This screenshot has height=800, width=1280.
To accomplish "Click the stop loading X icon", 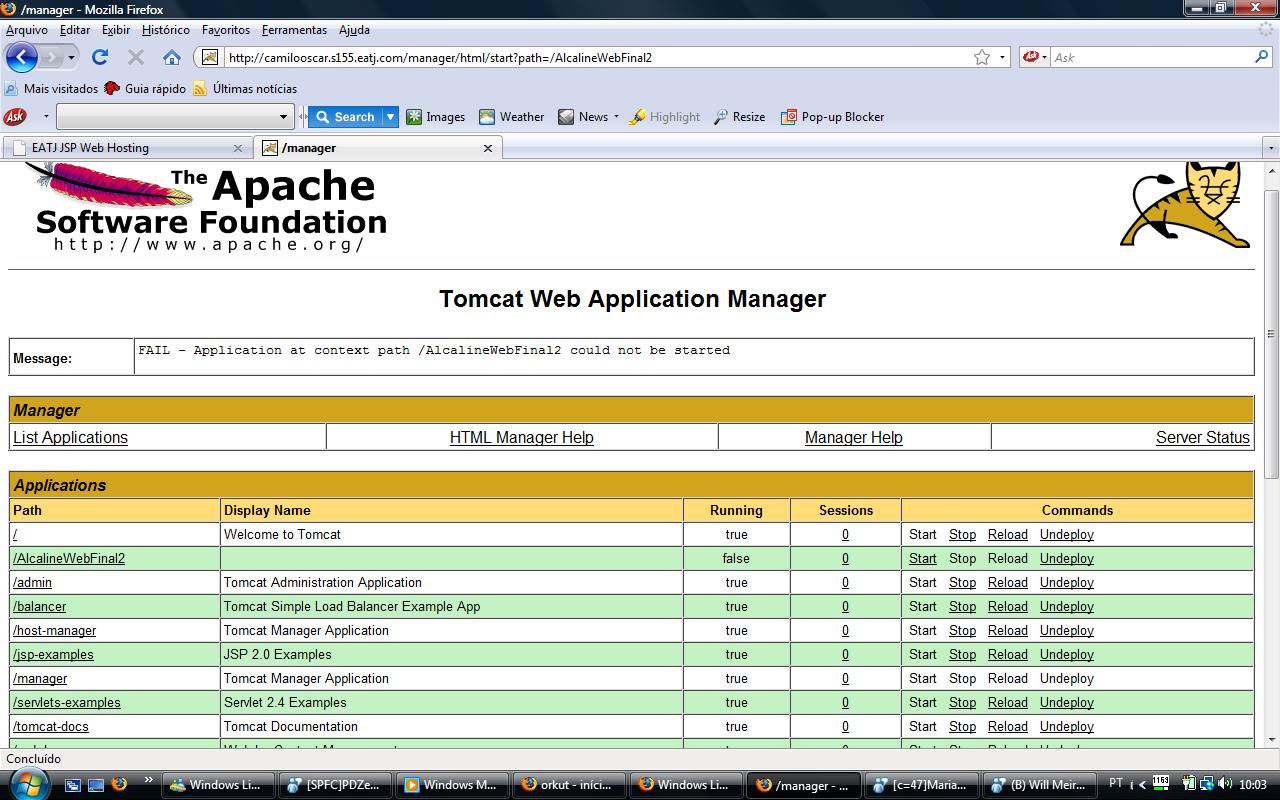I will tap(136, 57).
